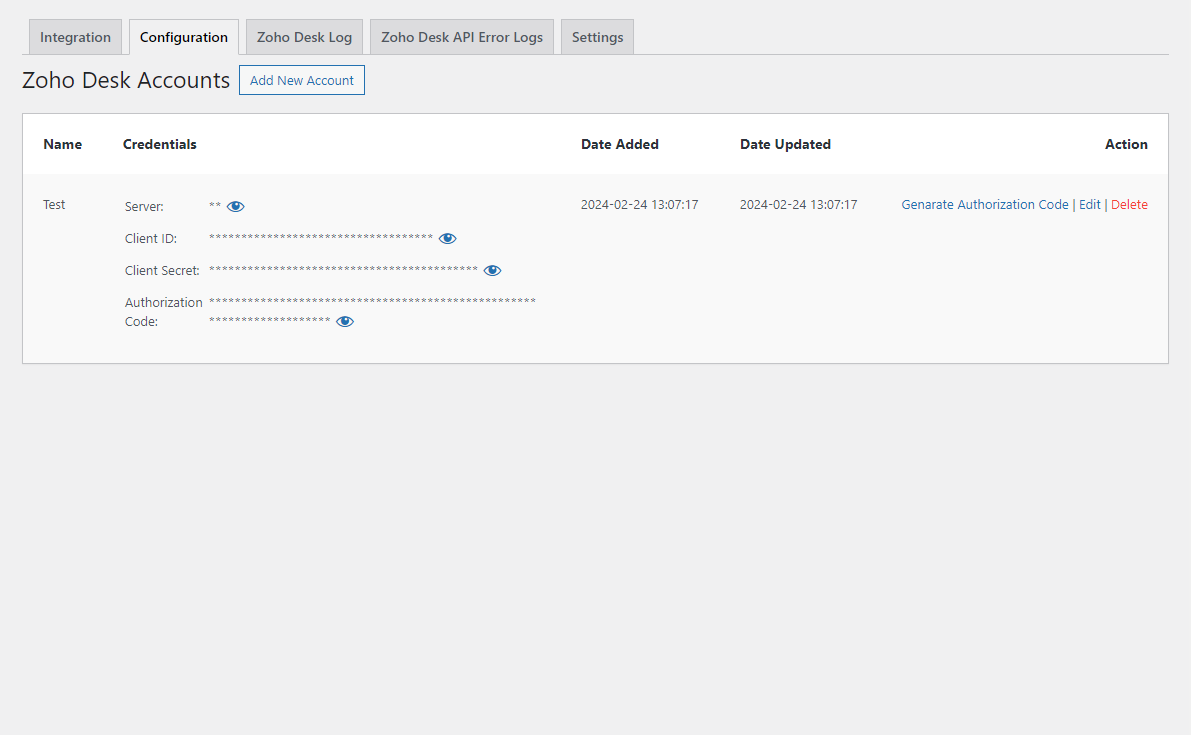Click the Date Added value 2024-02-24 13:07:17
1191x735 pixels.
(x=640, y=204)
